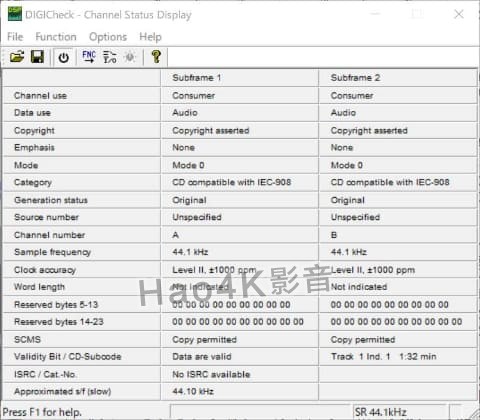The height and width of the screenshot is (420, 480).
Task: Open the Help menu
Action: pyautogui.click(x=150, y=37)
